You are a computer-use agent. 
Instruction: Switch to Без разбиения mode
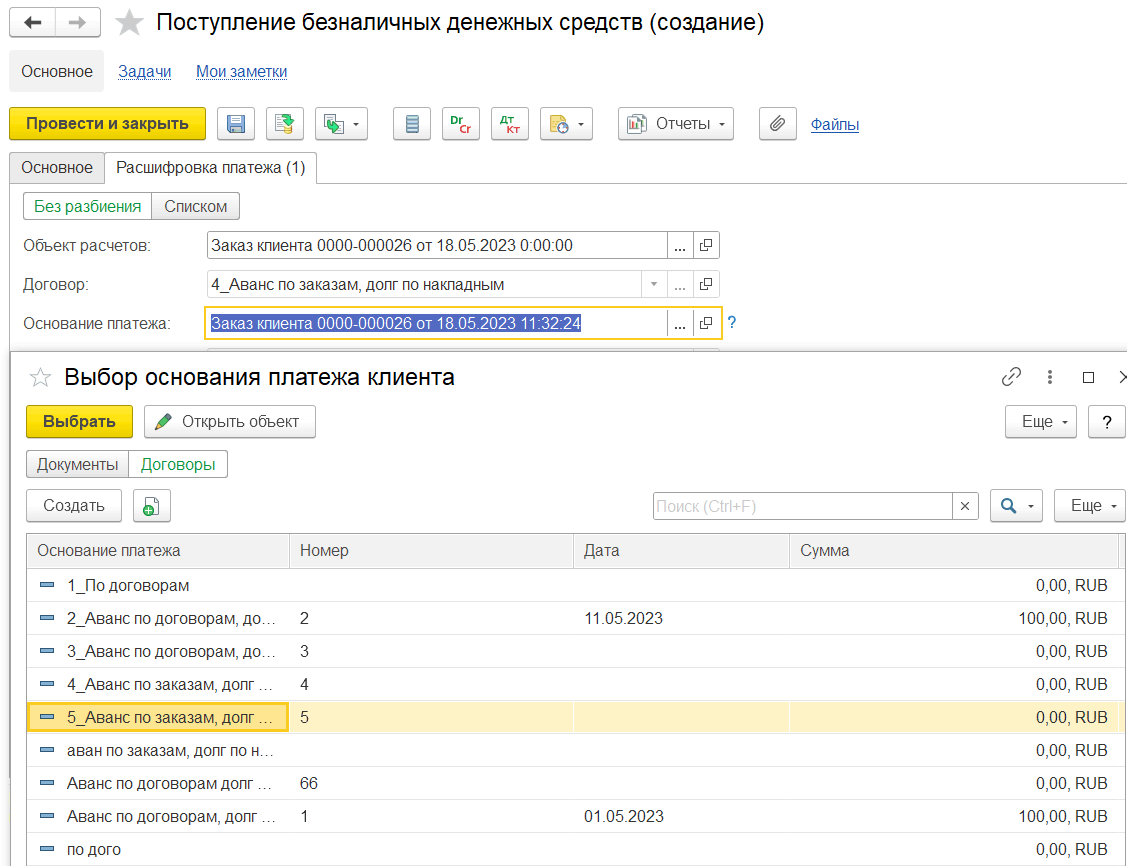[x=87, y=207]
